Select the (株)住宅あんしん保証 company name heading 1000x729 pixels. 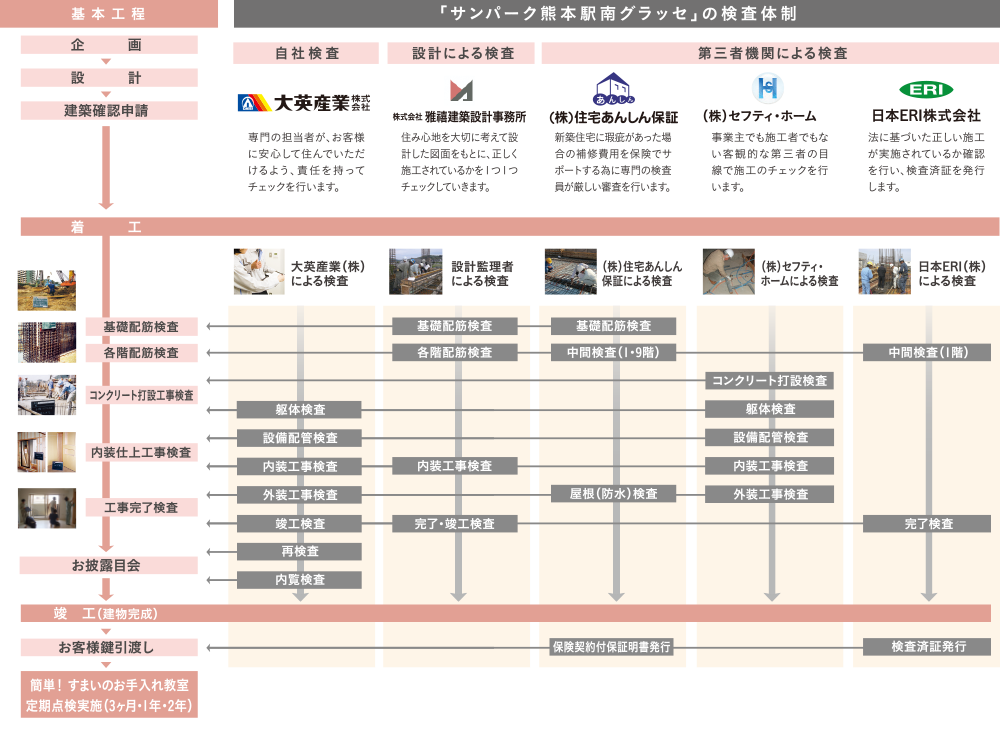(x=614, y=117)
